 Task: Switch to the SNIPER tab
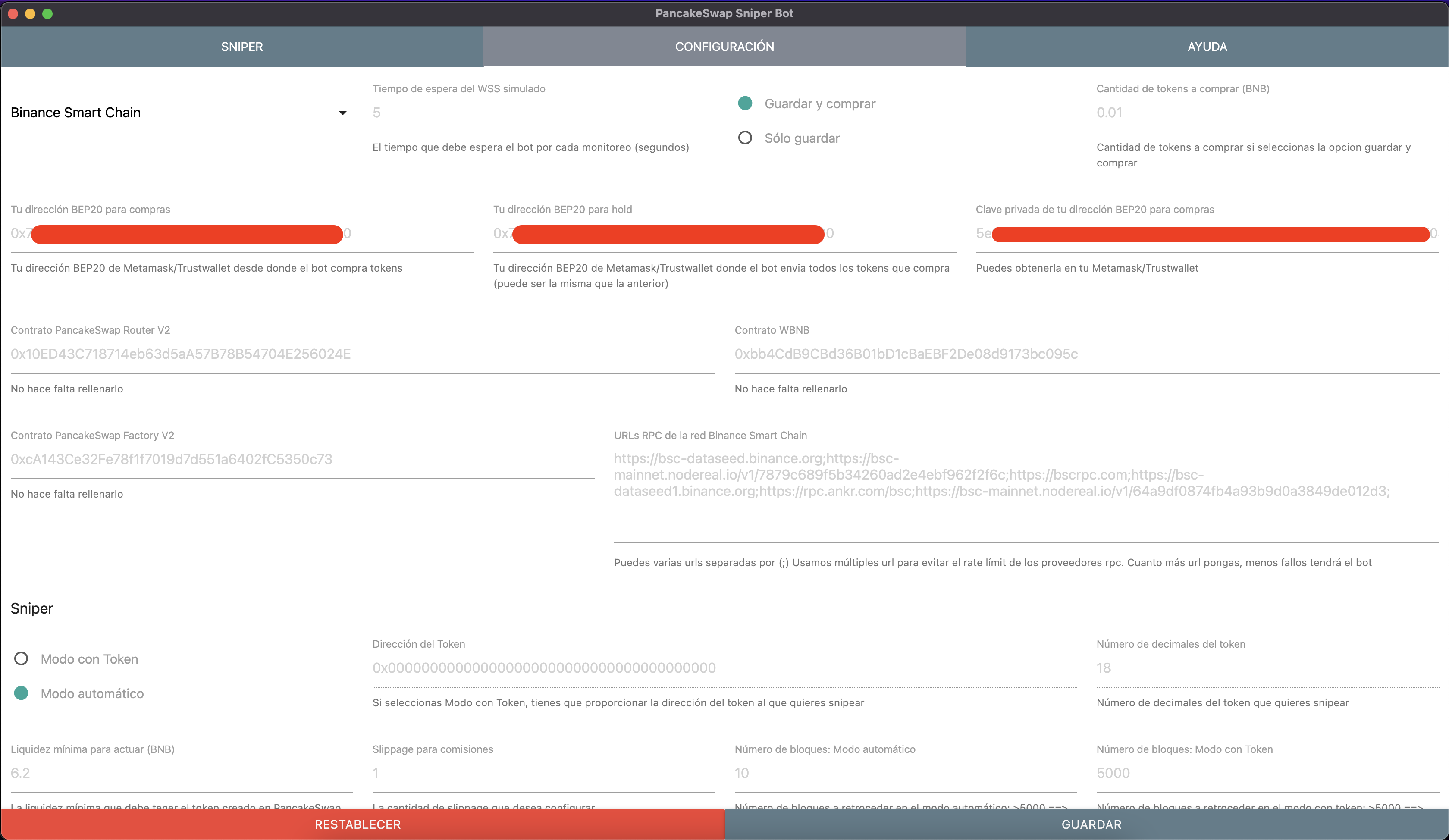242,47
